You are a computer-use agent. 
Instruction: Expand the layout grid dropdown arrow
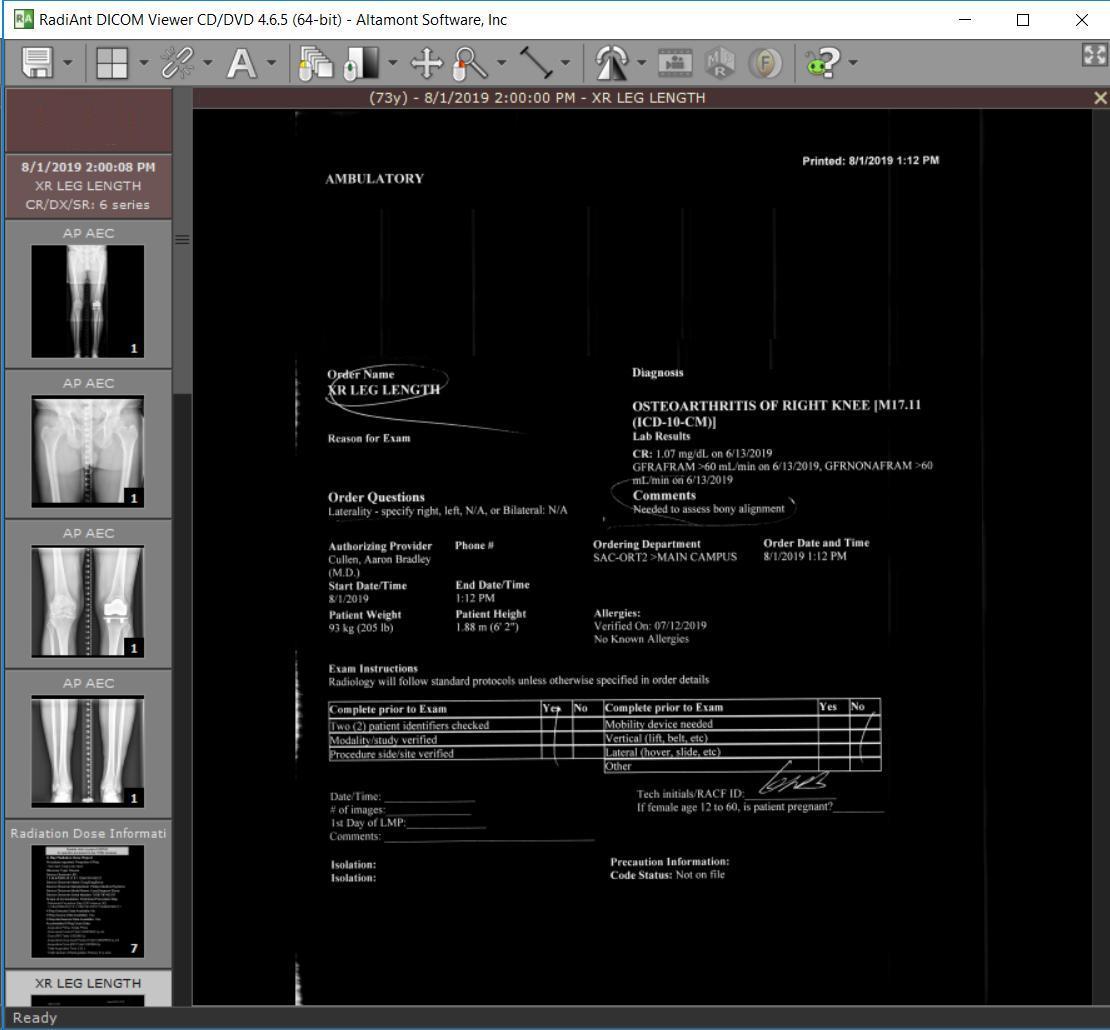144,62
